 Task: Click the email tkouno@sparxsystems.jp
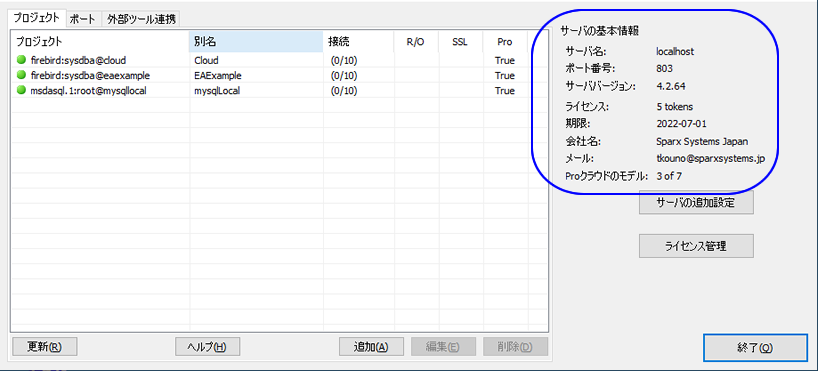click(x=711, y=159)
